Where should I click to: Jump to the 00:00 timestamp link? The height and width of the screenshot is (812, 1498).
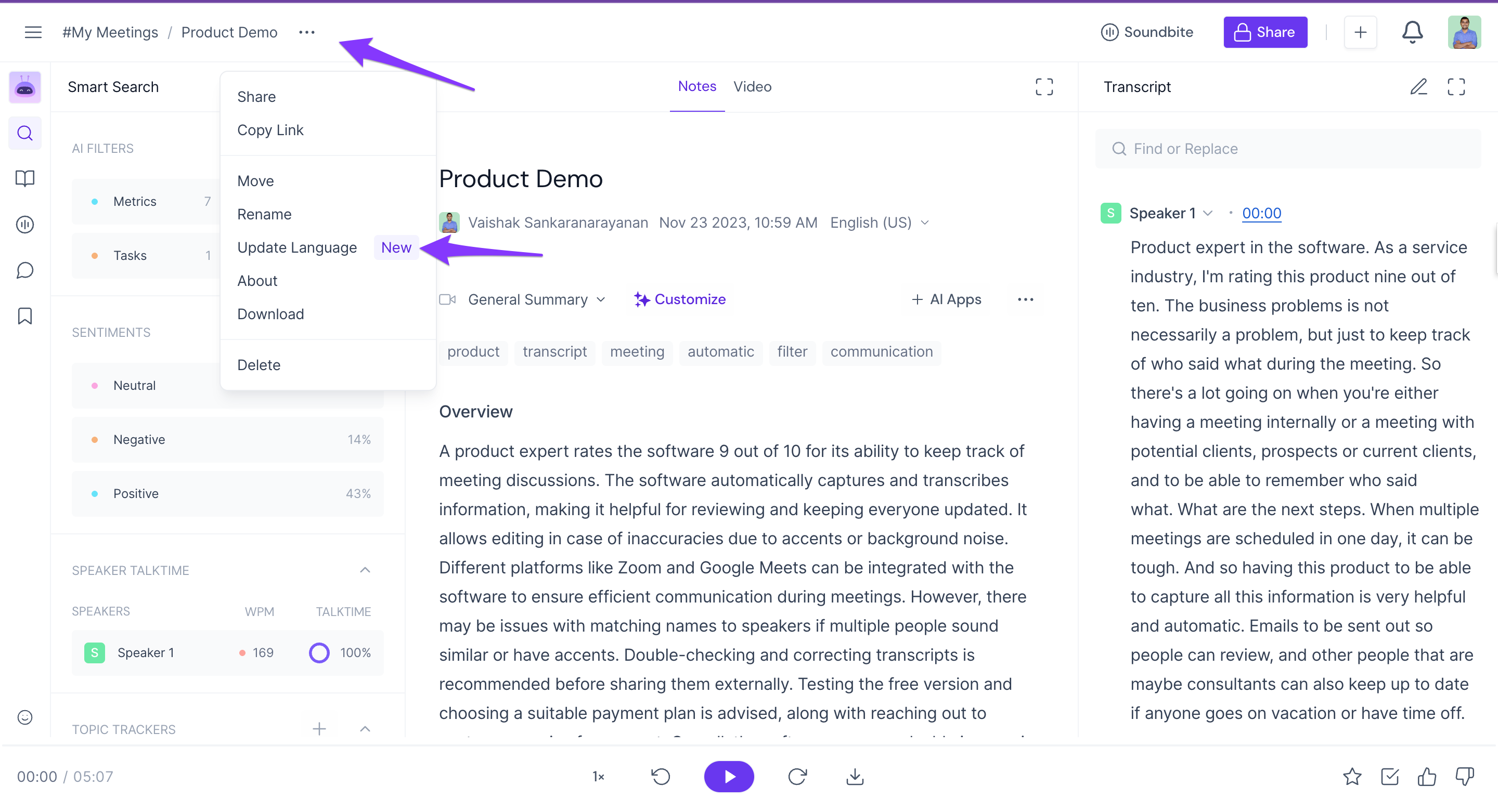[1261, 213]
